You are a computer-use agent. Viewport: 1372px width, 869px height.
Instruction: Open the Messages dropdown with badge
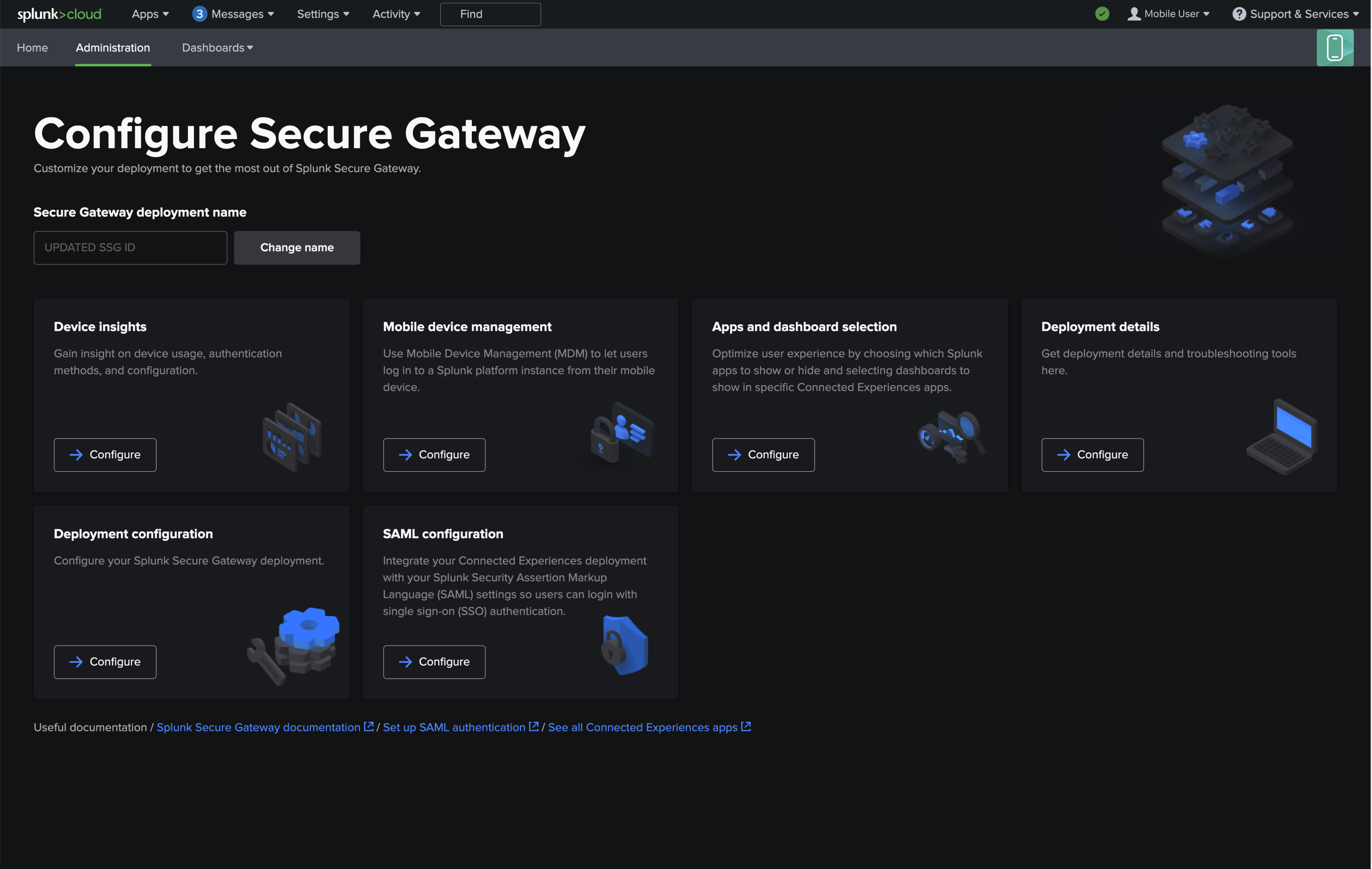[x=233, y=14]
